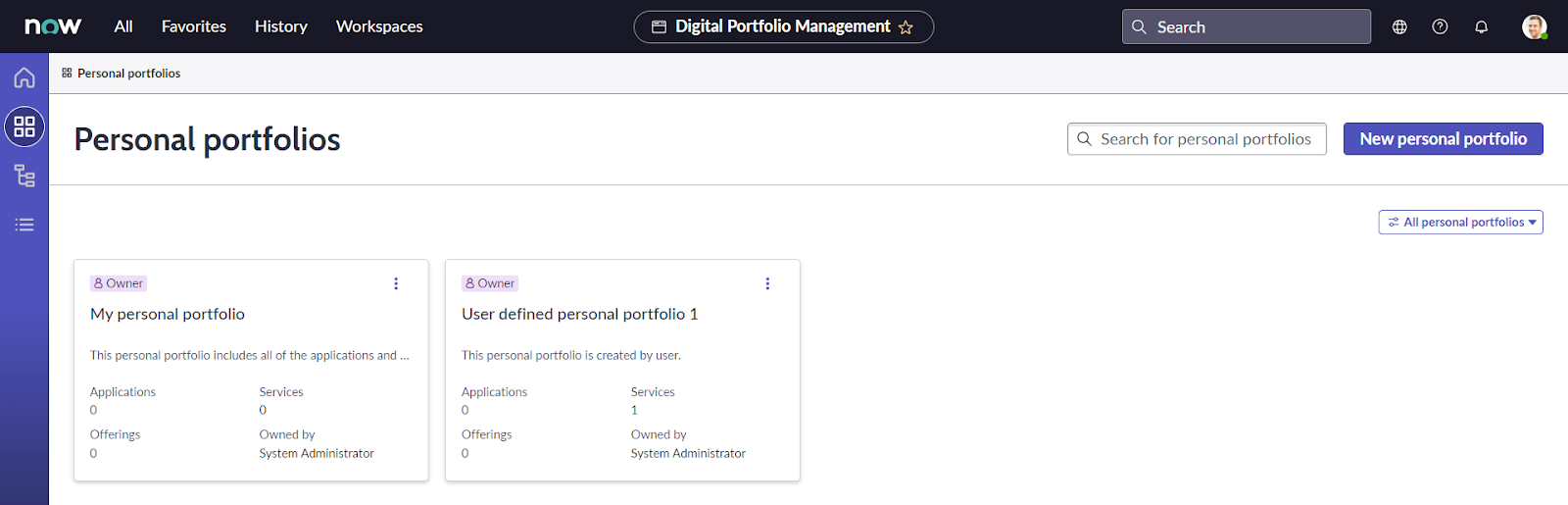The height and width of the screenshot is (505, 1568).
Task: Favorite Digital Portfolio Management with star
Action: (906, 27)
